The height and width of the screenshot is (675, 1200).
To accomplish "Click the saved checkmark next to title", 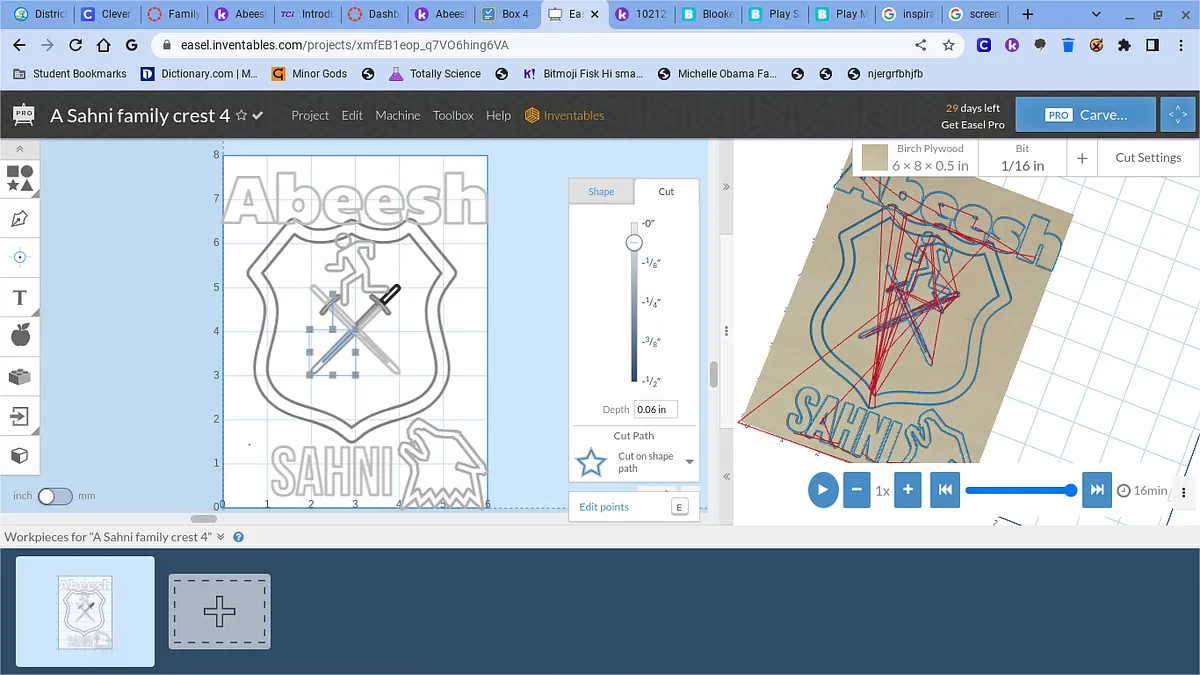I will coord(258,116).
